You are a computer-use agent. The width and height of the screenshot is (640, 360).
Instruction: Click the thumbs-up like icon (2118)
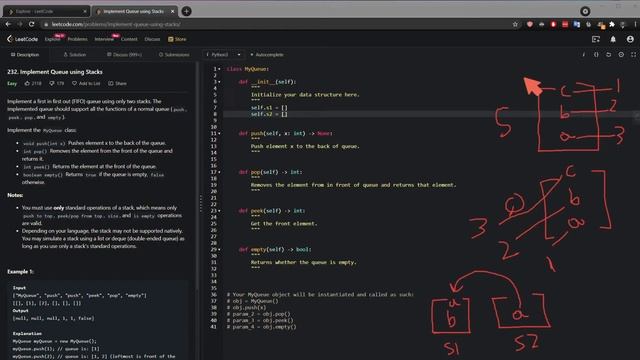coord(27,83)
